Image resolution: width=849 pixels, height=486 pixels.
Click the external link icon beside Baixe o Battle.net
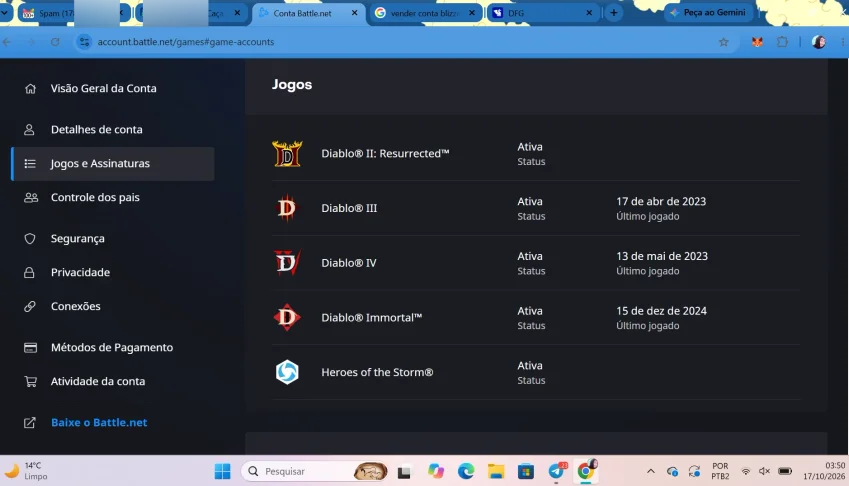coord(30,423)
